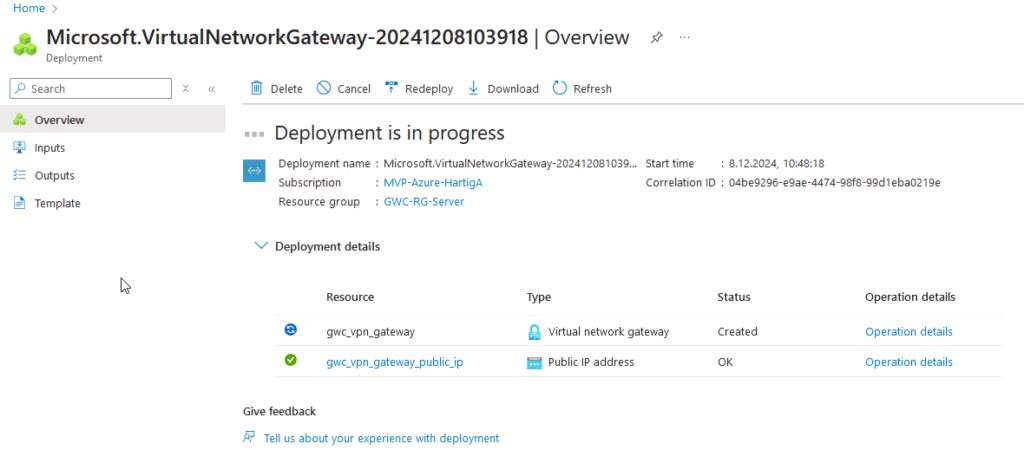Focus the sidebar Search input field
Viewport: 1024px width, 450px height.
91,89
